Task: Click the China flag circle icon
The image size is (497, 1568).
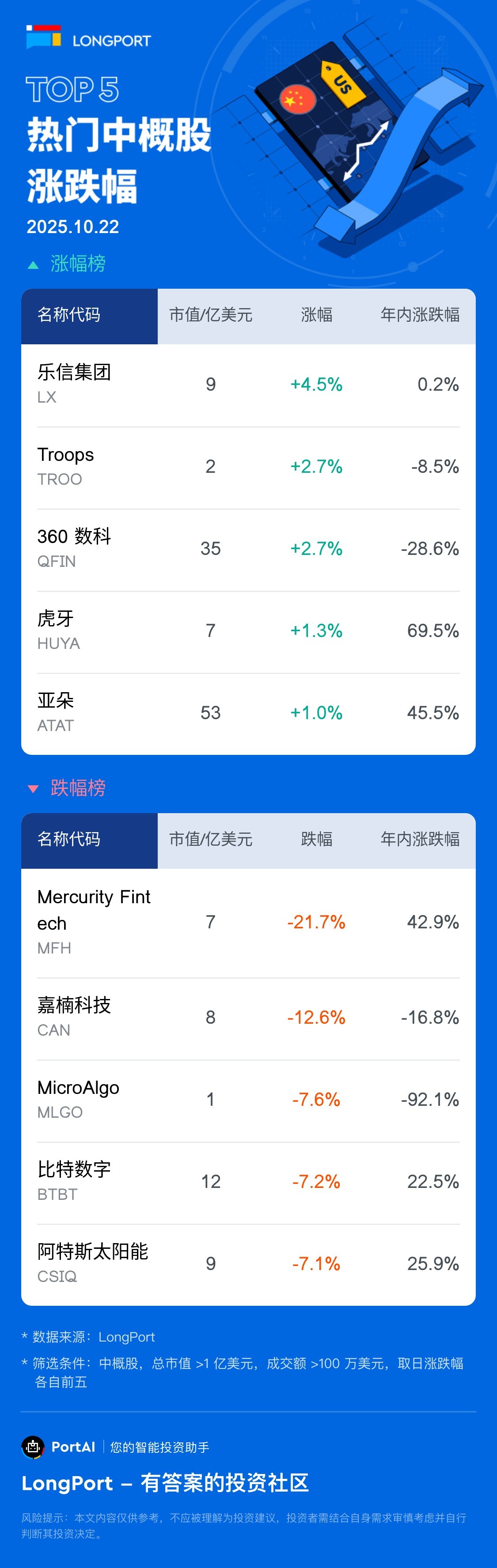Action: click(x=297, y=99)
